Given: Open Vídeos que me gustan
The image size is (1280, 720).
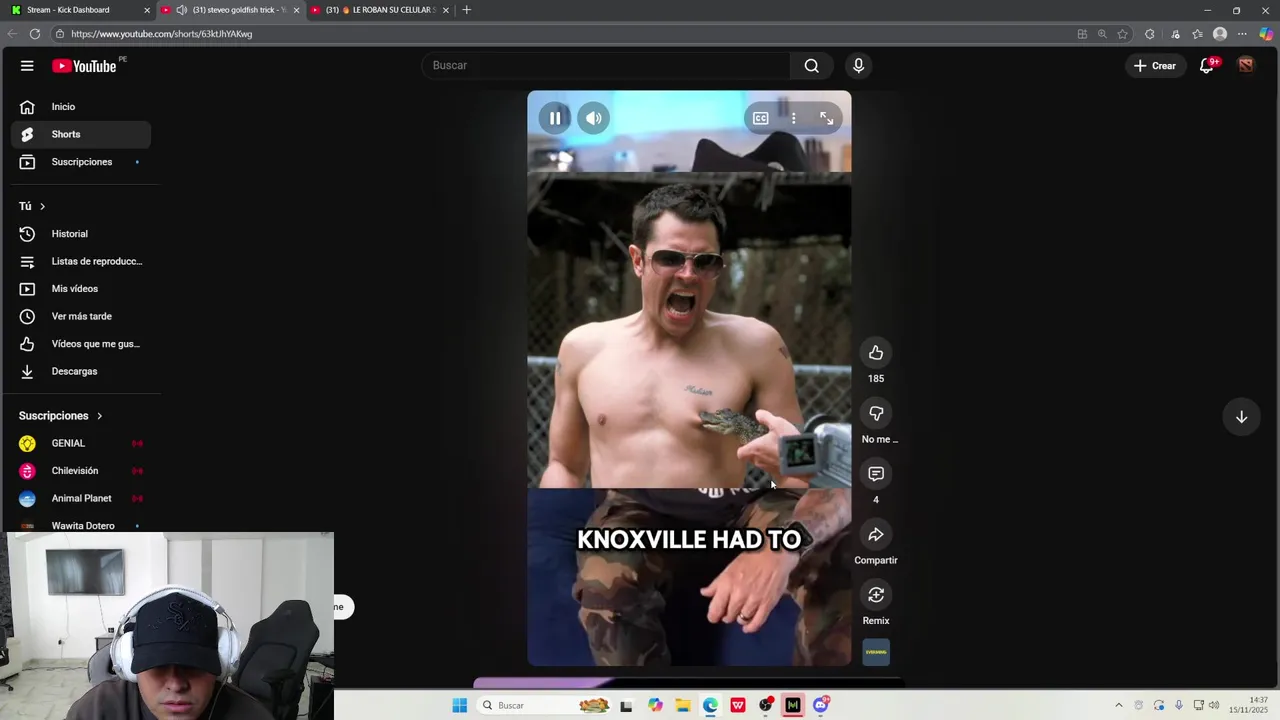Looking at the screenshot, I should pyautogui.click(x=81, y=344).
